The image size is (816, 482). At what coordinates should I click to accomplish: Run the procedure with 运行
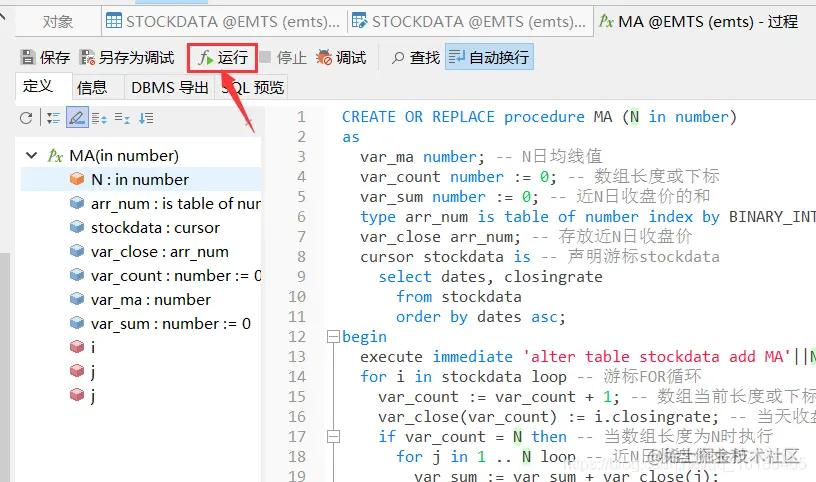tap(223, 57)
